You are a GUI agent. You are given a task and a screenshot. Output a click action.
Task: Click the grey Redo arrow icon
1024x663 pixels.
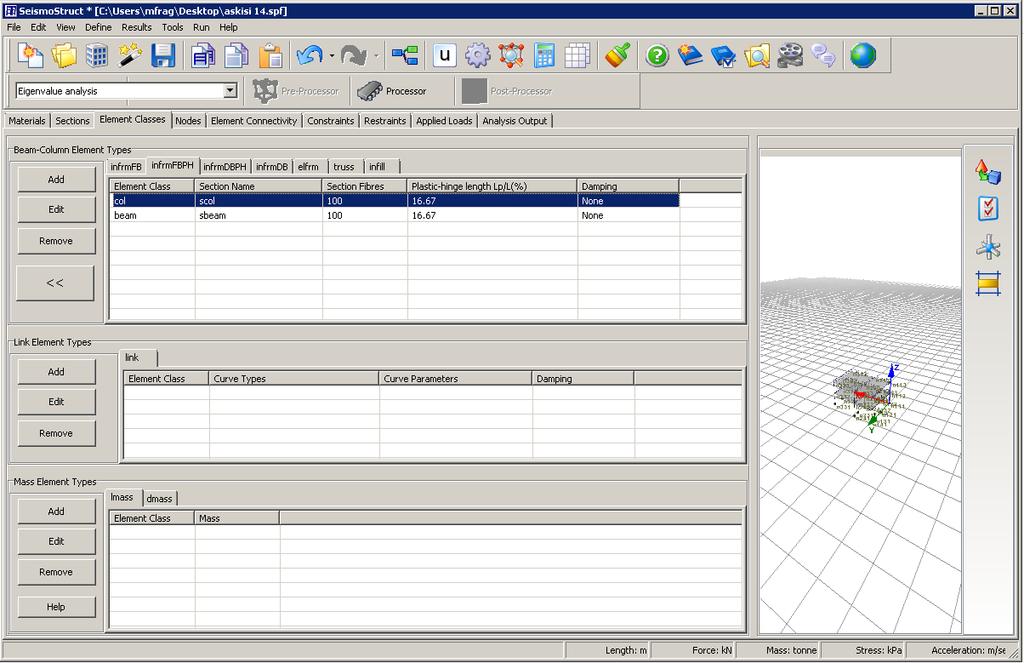tap(353, 56)
